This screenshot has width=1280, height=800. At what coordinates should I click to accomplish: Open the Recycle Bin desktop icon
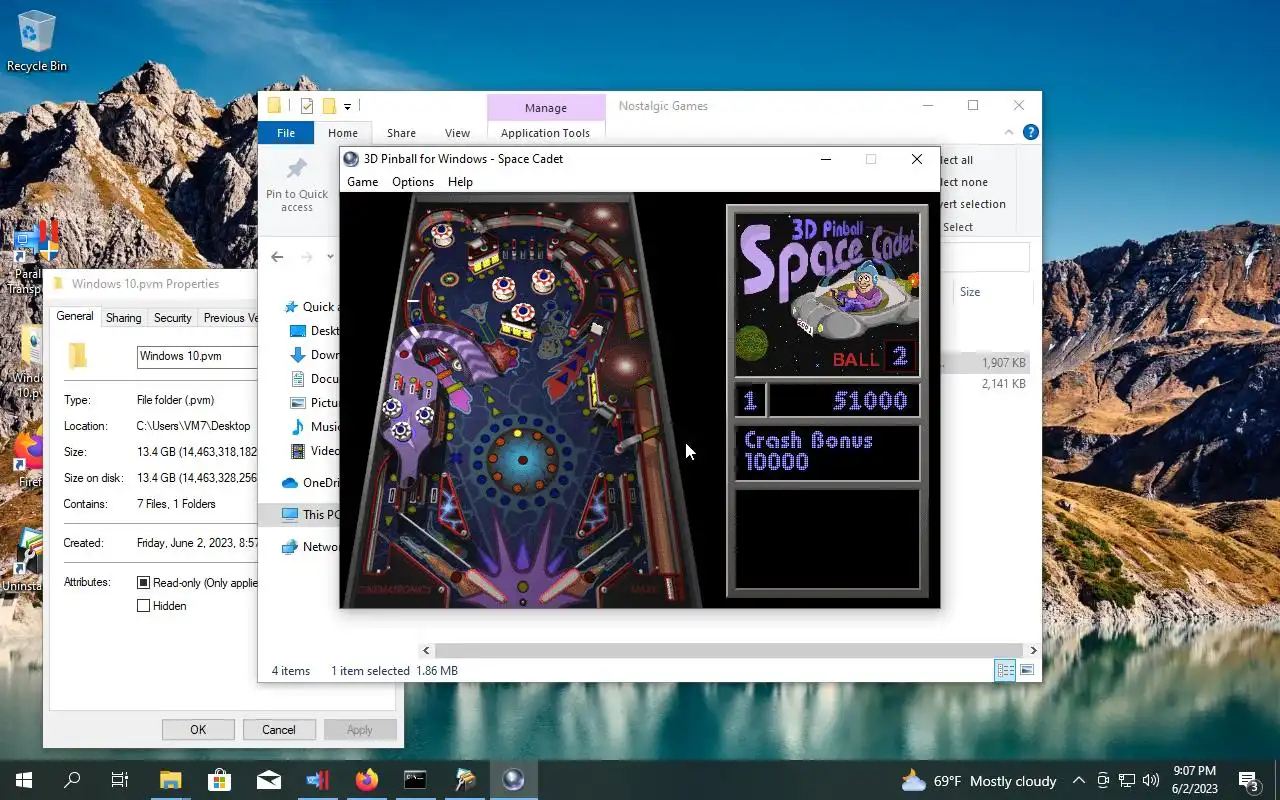37,40
